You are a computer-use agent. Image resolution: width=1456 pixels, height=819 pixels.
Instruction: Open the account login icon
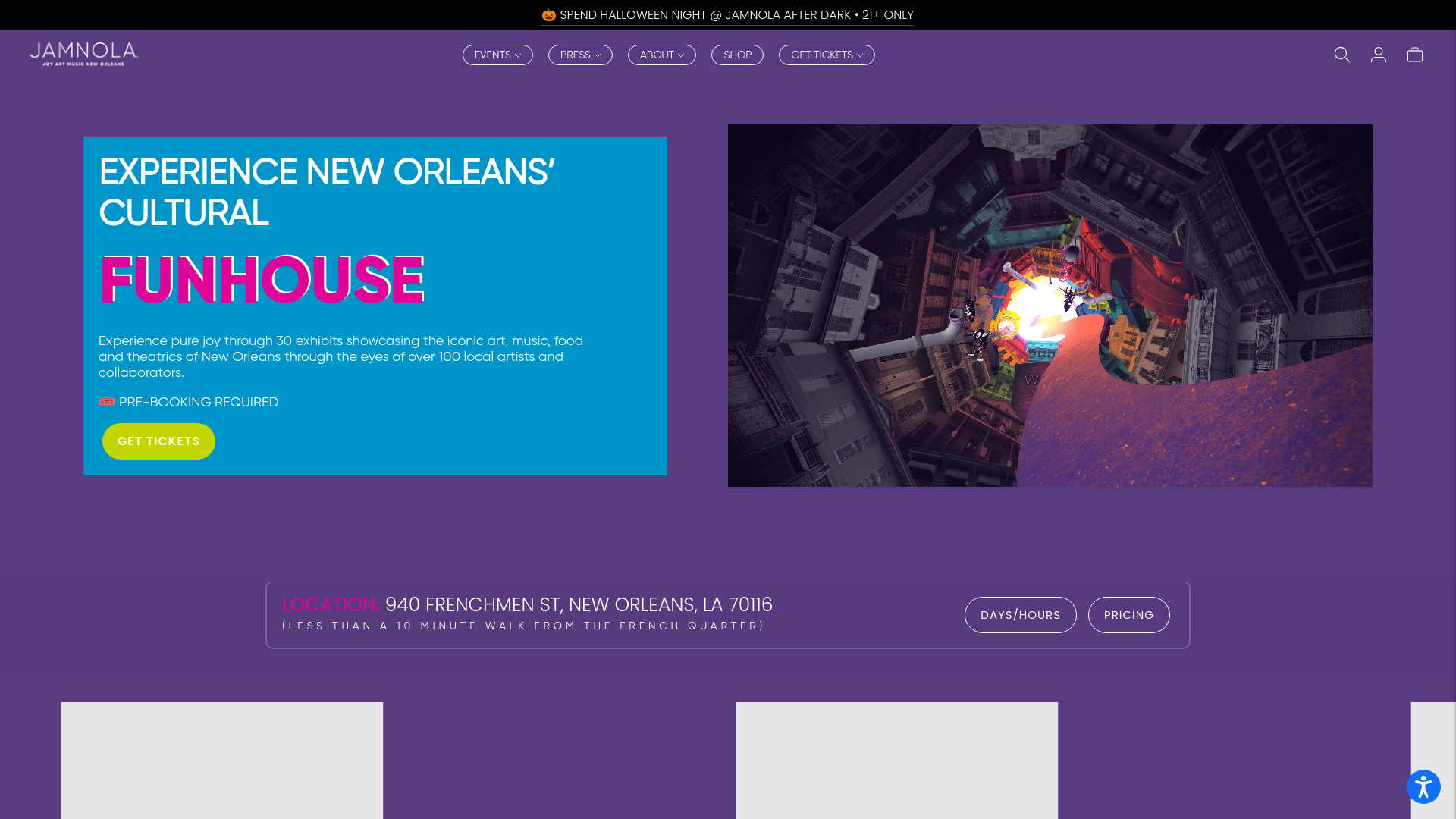[x=1379, y=55]
